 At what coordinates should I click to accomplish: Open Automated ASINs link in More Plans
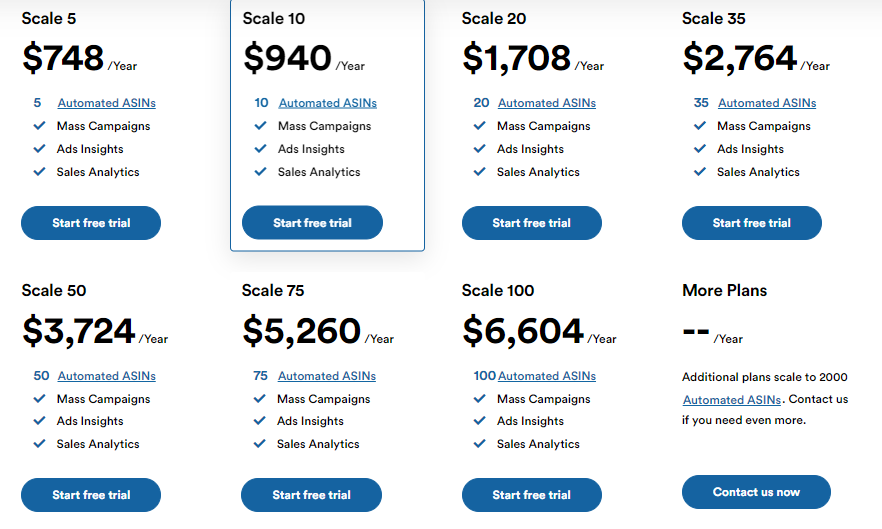pos(732,400)
